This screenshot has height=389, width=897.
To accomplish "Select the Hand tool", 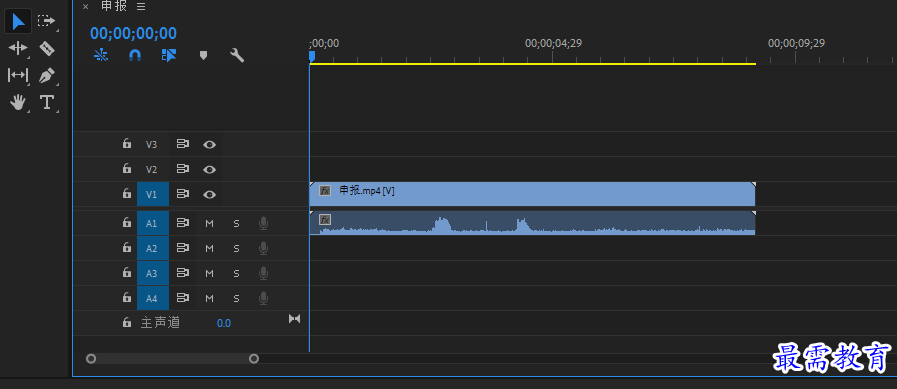I will pos(18,102).
